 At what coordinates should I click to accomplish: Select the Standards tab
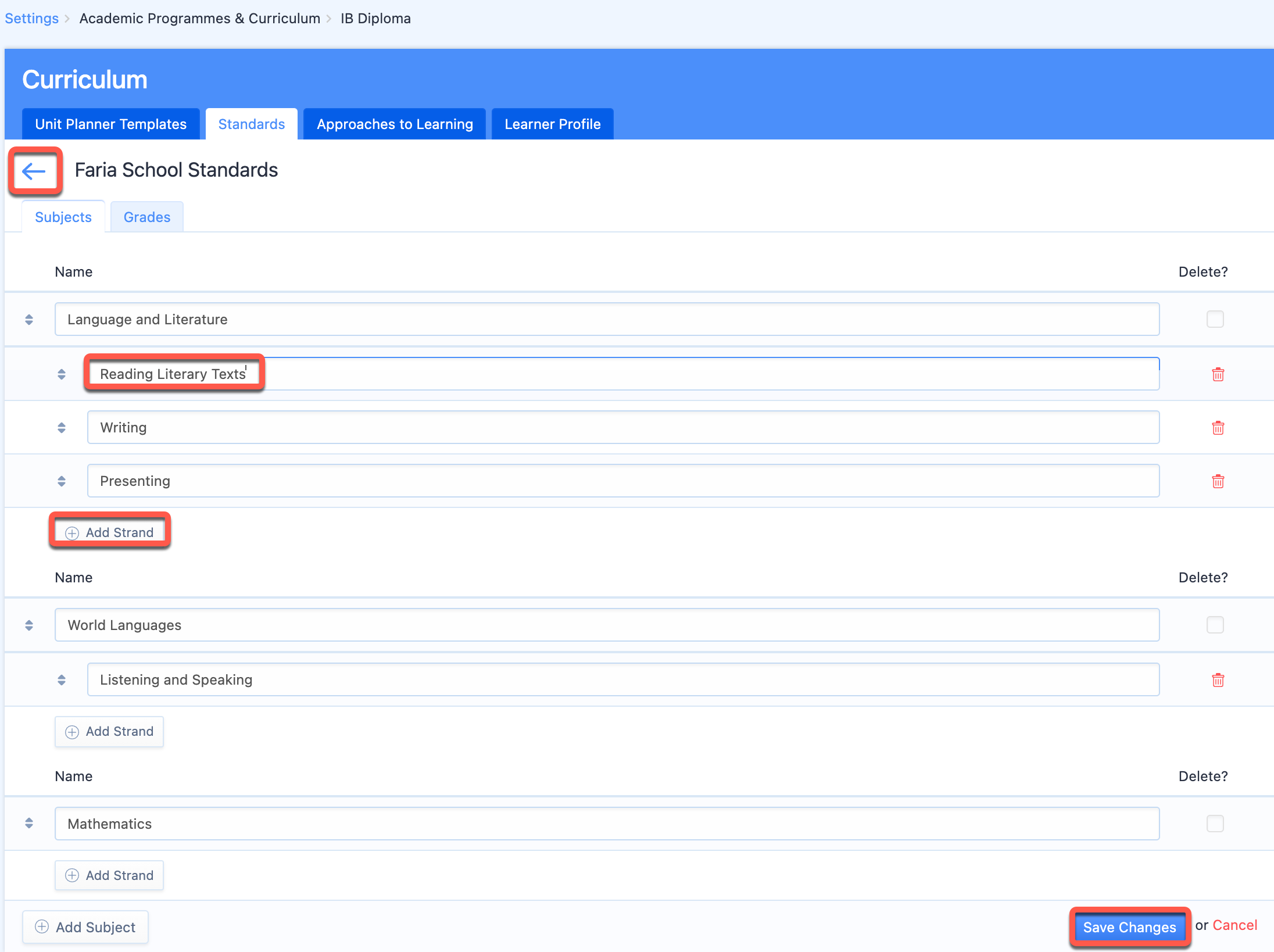point(252,124)
